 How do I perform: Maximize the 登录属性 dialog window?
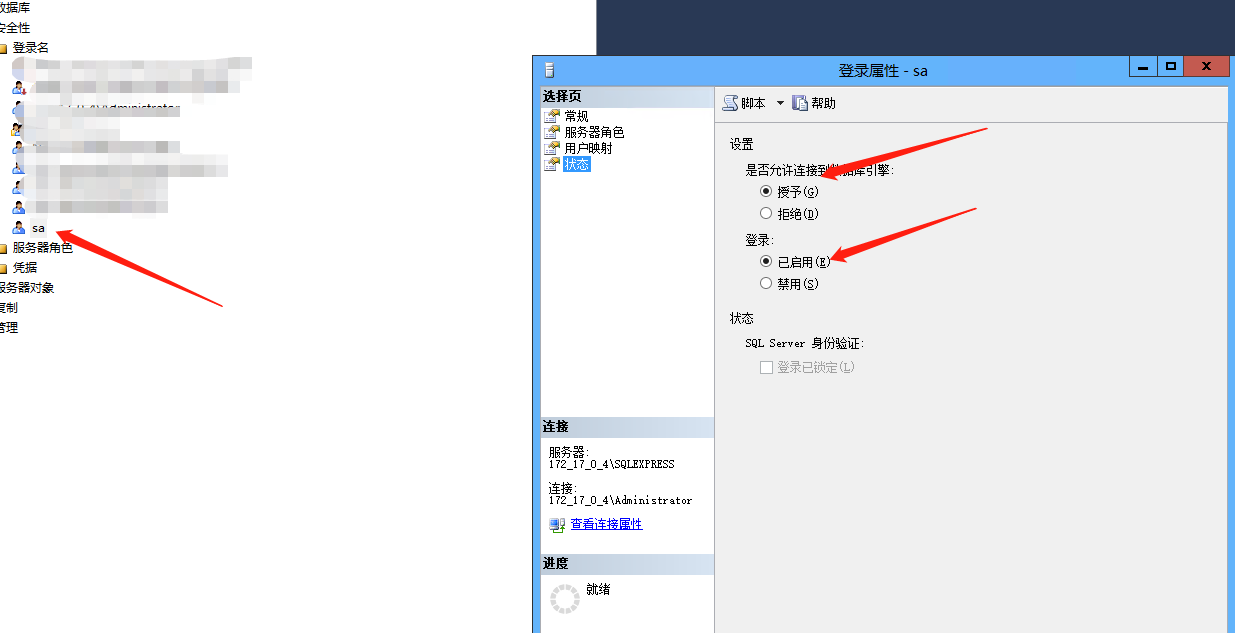[1170, 66]
